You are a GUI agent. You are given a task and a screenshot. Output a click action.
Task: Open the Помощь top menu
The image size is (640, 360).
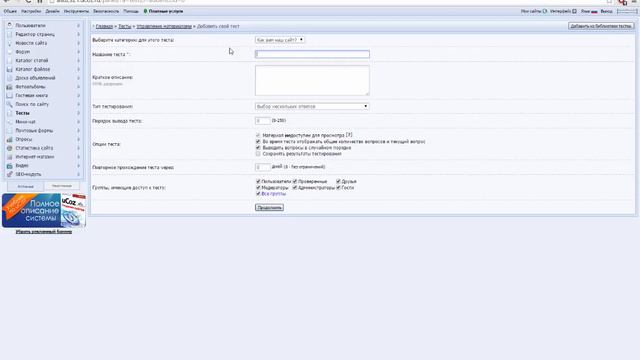(131, 11)
